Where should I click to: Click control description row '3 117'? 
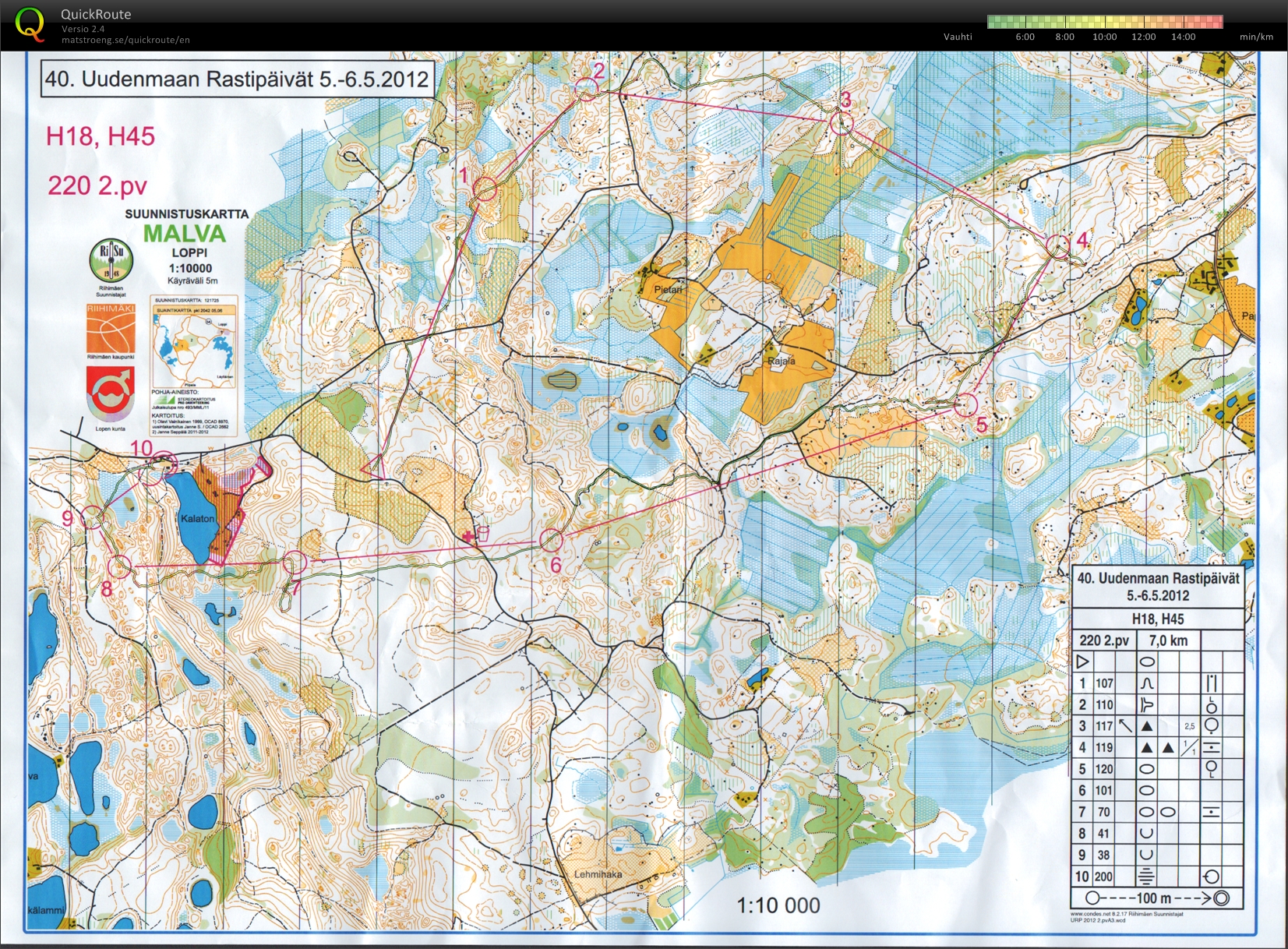point(1157,726)
